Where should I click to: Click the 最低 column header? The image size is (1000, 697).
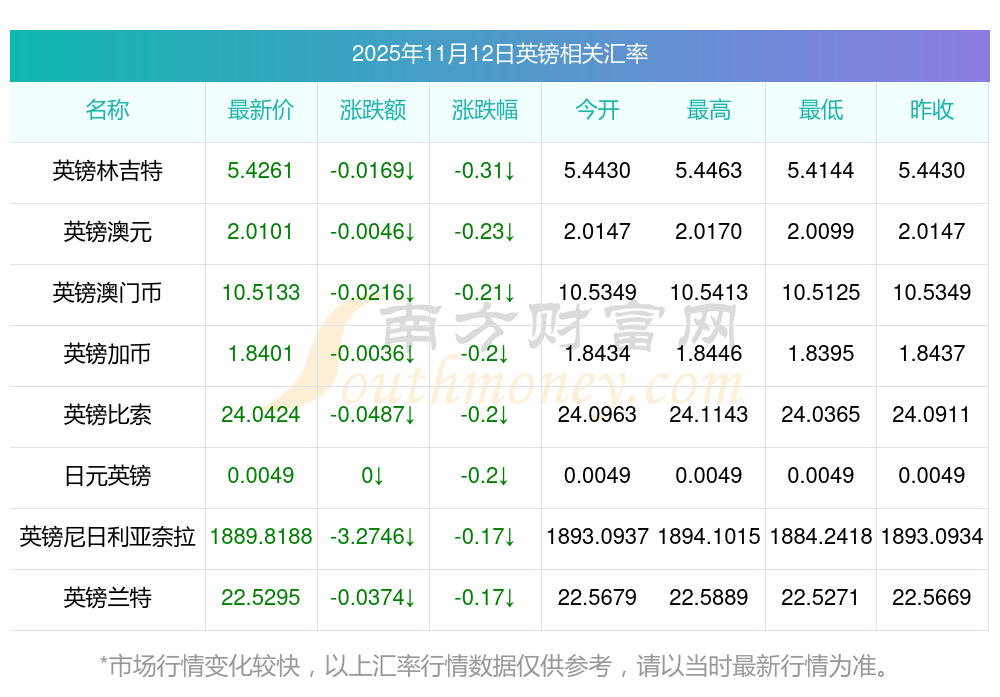coord(821,110)
